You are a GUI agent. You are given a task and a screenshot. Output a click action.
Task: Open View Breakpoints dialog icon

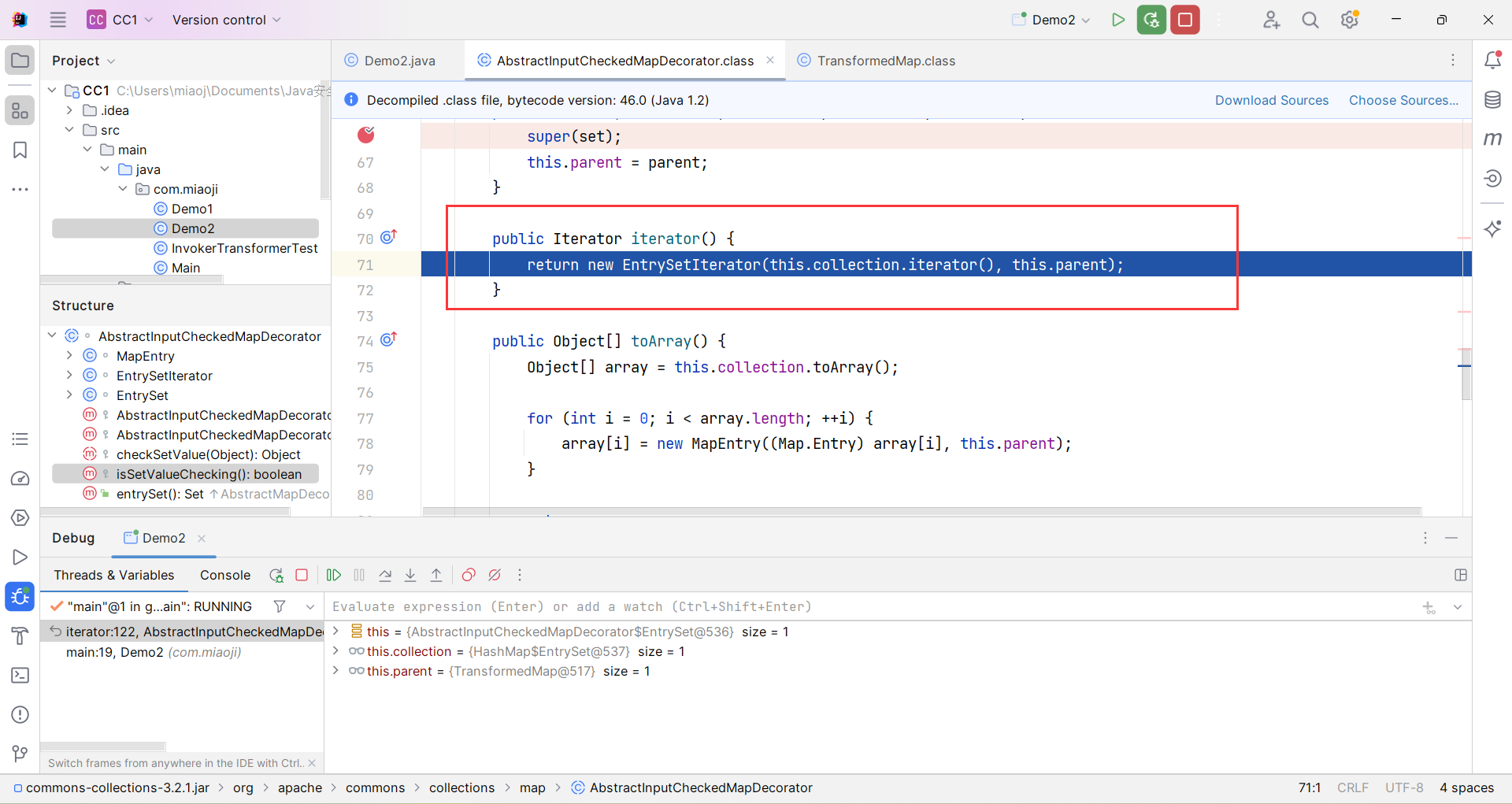[469, 575]
